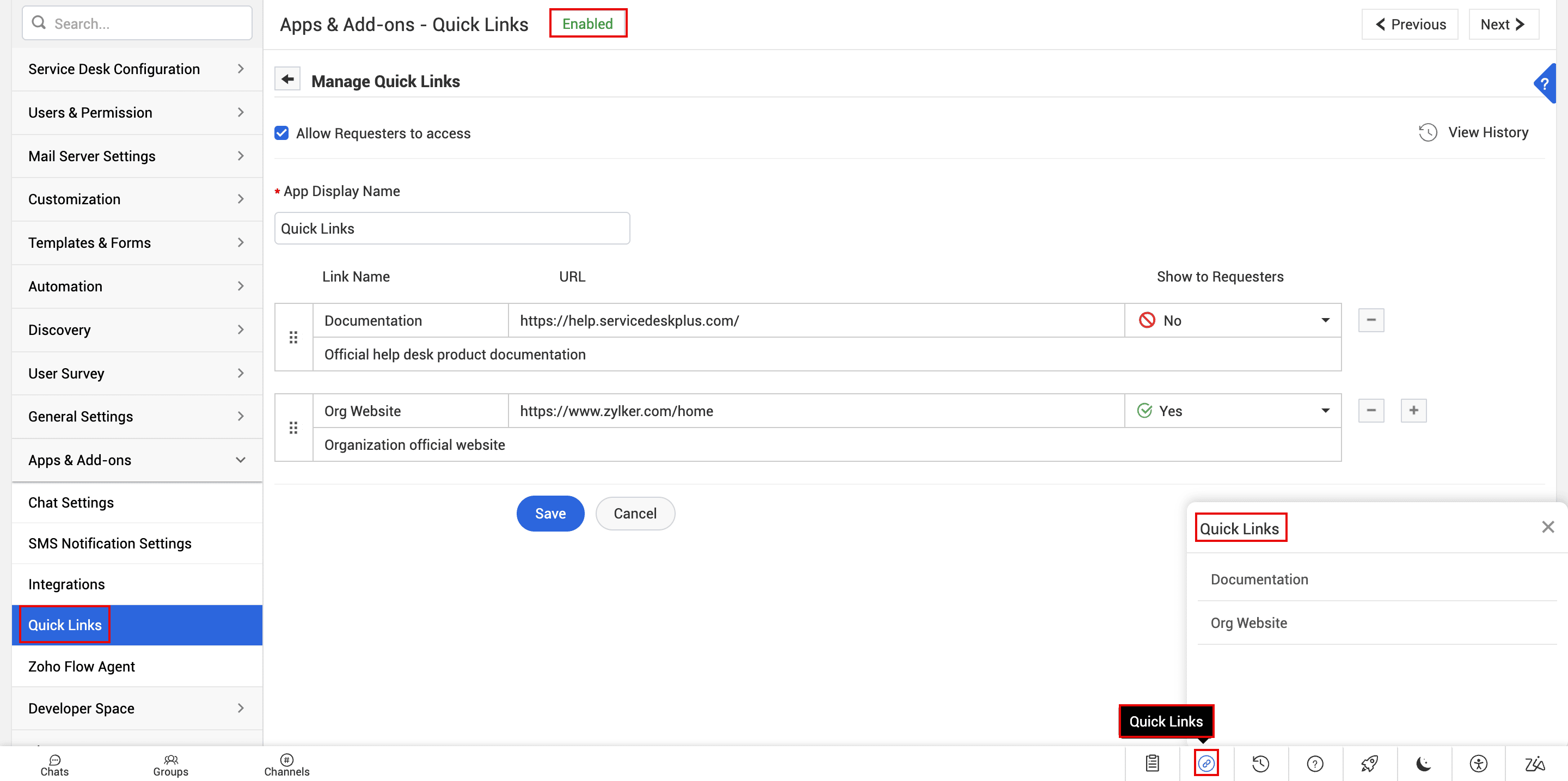Screen dimensions: 1568x781
Task: Open SMS Notification Settings in sidebar
Action: (x=137, y=543)
